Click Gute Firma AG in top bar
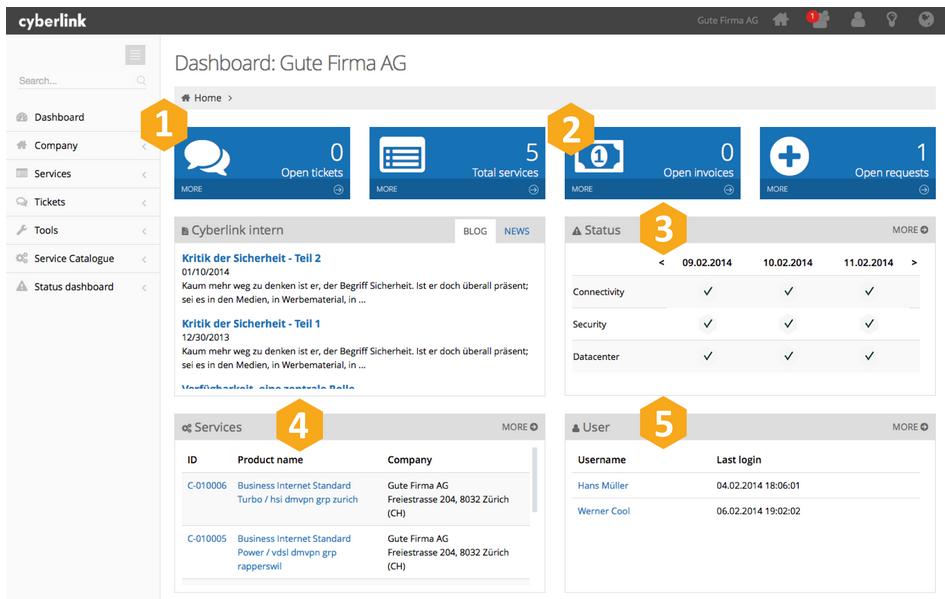The image size is (945, 599). pyautogui.click(x=727, y=20)
